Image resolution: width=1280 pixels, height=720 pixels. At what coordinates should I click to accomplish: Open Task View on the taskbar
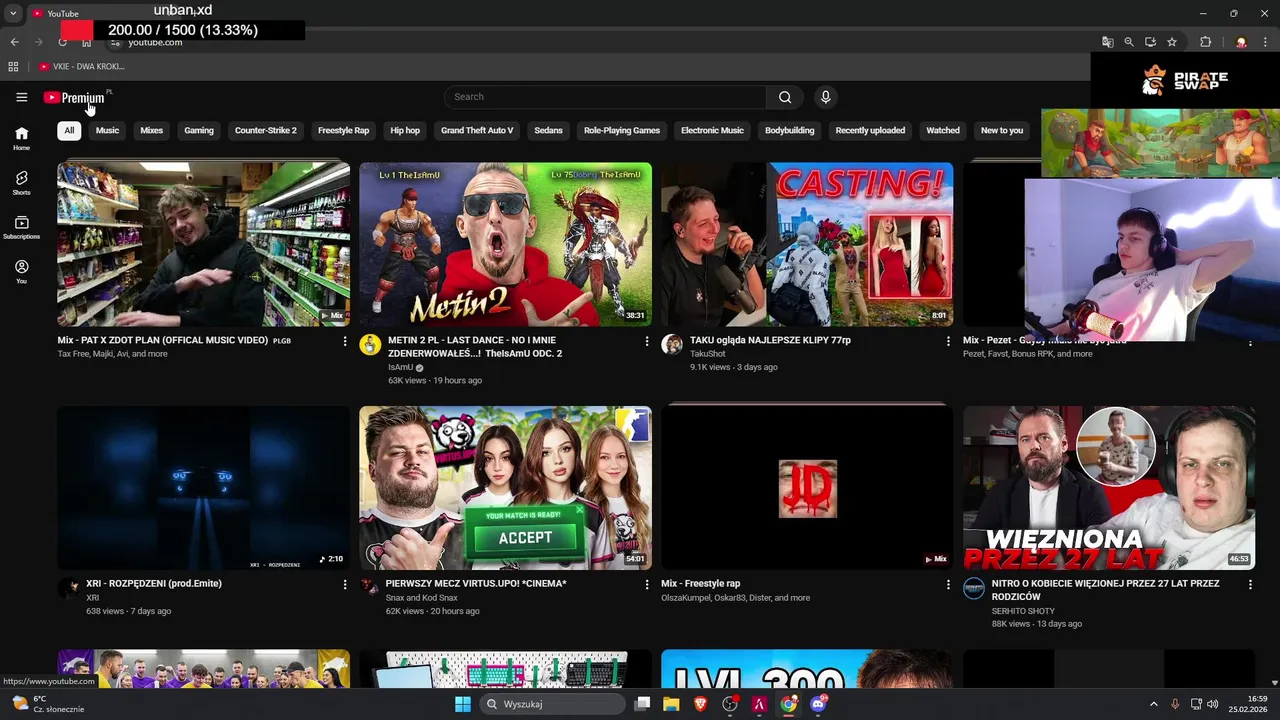pos(642,704)
